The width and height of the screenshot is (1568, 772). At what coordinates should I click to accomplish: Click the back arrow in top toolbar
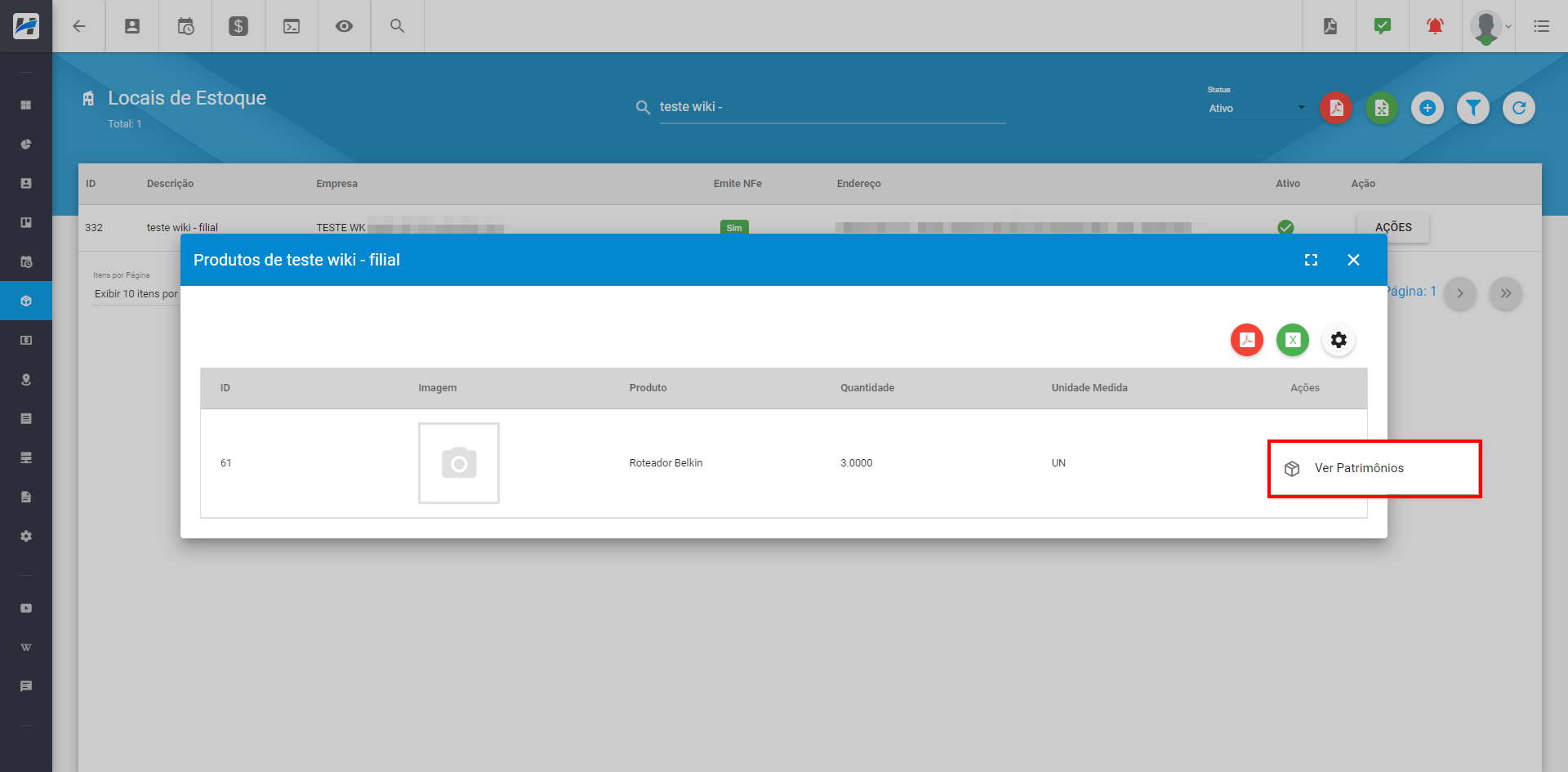click(x=79, y=26)
